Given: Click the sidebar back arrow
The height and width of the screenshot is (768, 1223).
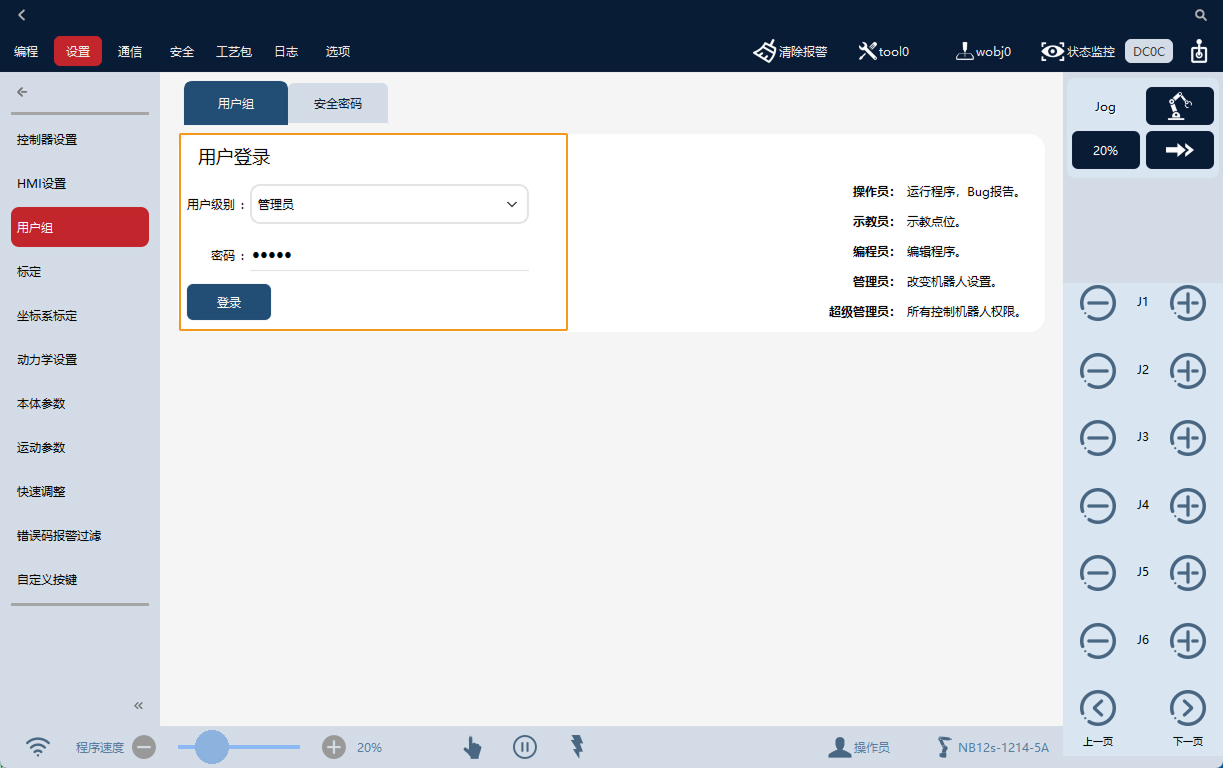Looking at the screenshot, I should [x=22, y=92].
